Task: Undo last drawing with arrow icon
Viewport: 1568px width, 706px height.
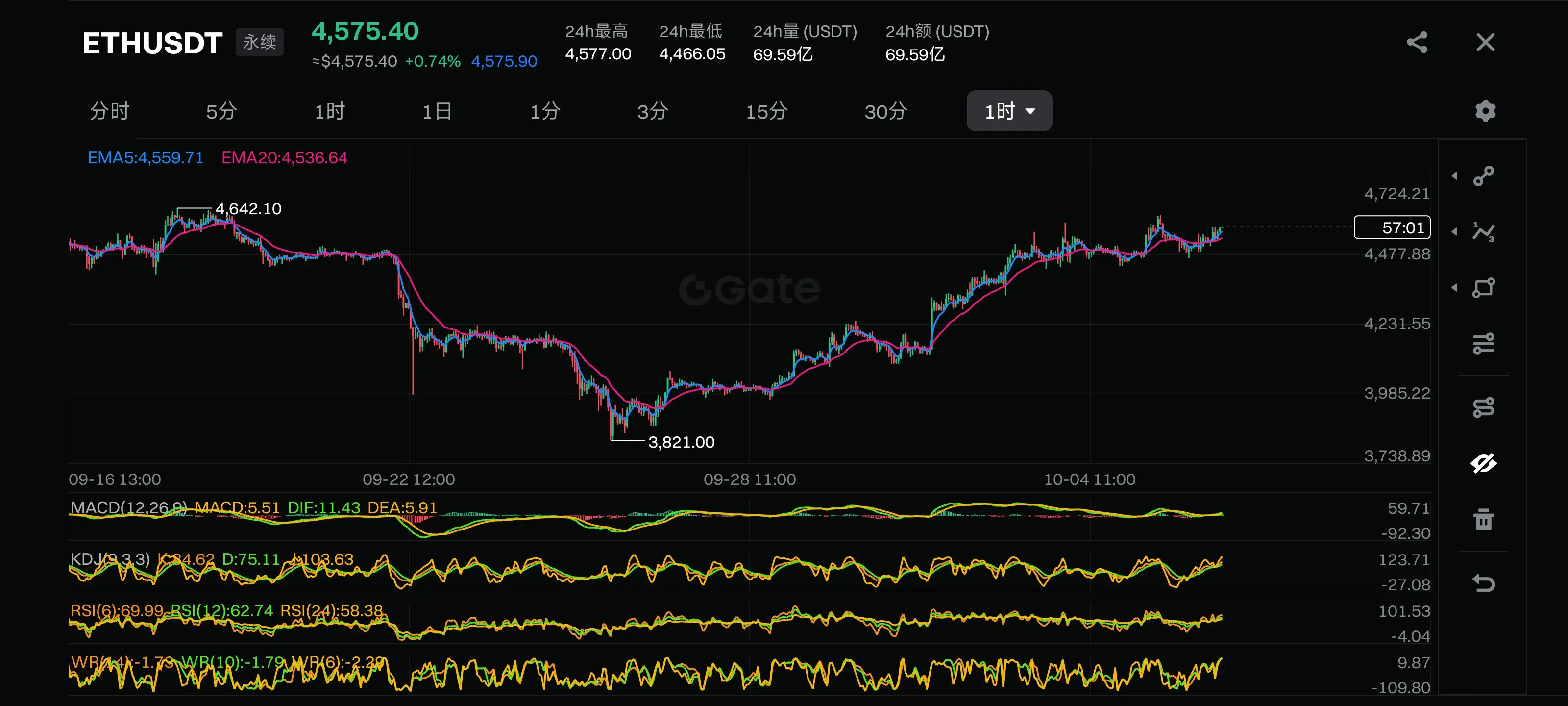Action: tap(1483, 583)
